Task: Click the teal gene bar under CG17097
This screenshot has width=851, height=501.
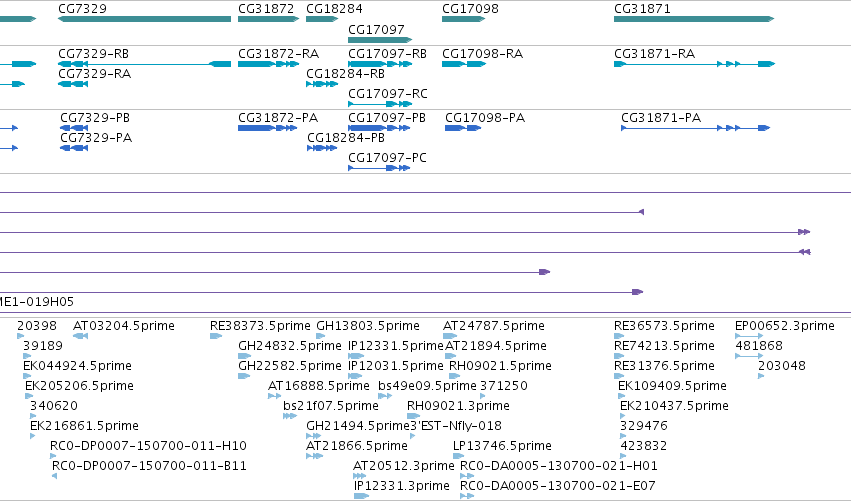Action: click(380, 40)
